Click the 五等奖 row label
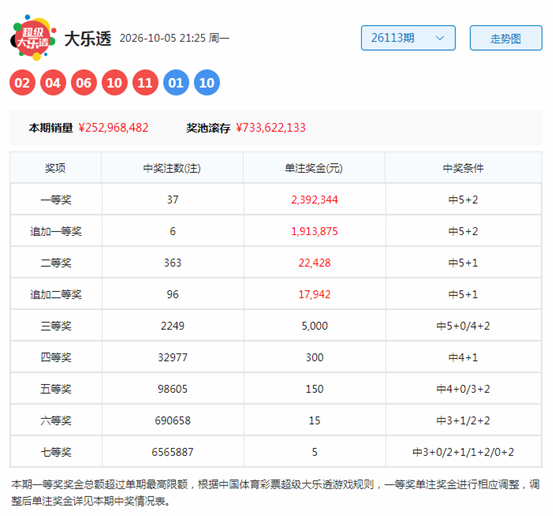This screenshot has width=553, height=516. [x=56, y=389]
